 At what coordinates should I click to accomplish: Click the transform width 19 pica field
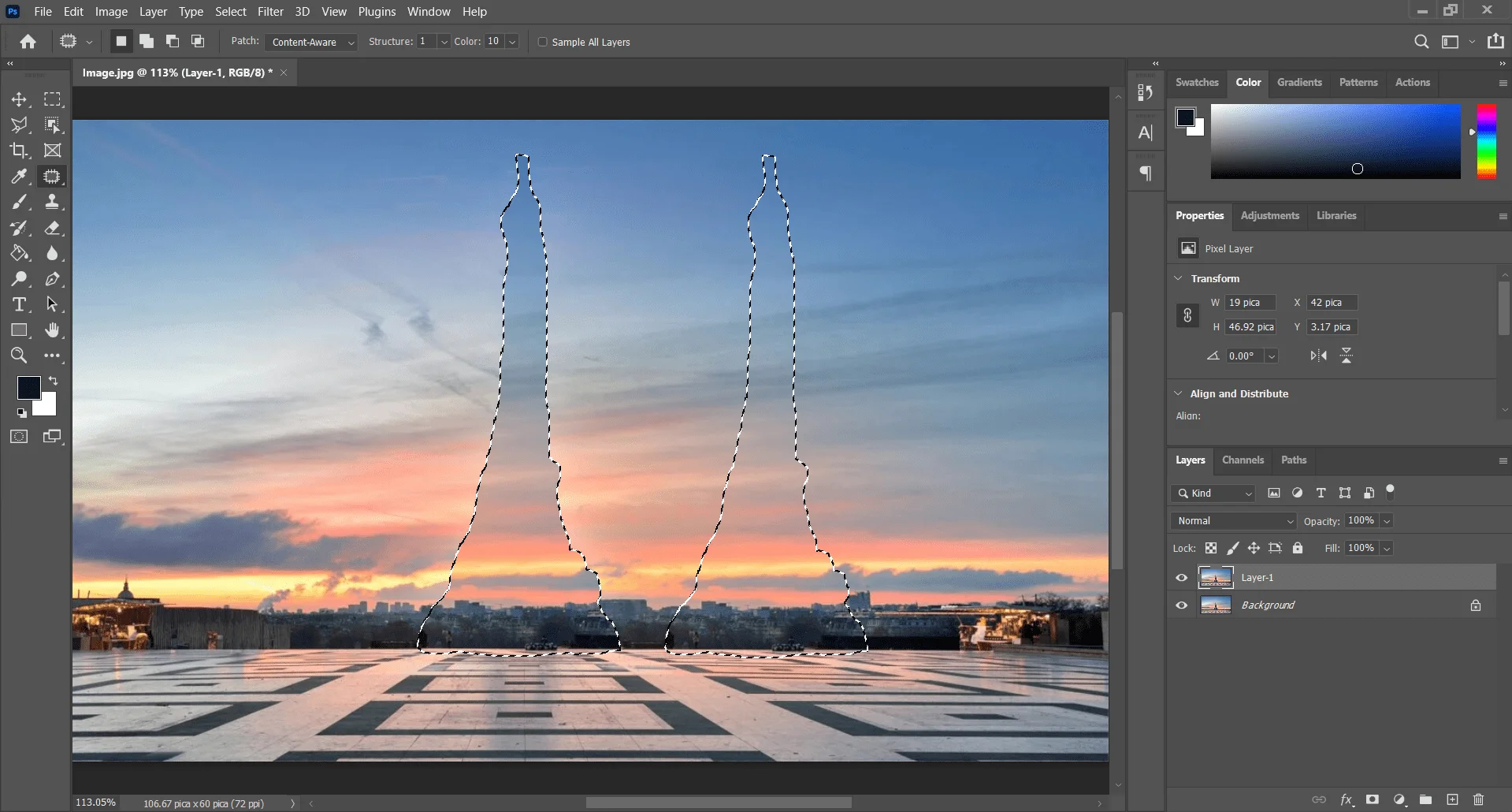pyautogui.click(x=1250, y=303)
